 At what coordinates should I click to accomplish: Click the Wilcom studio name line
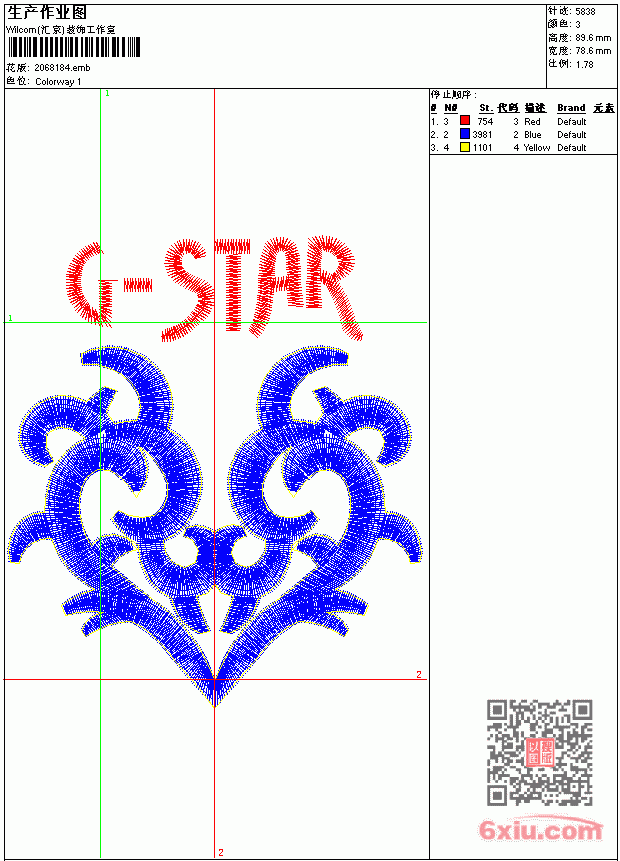pos(60,30)
